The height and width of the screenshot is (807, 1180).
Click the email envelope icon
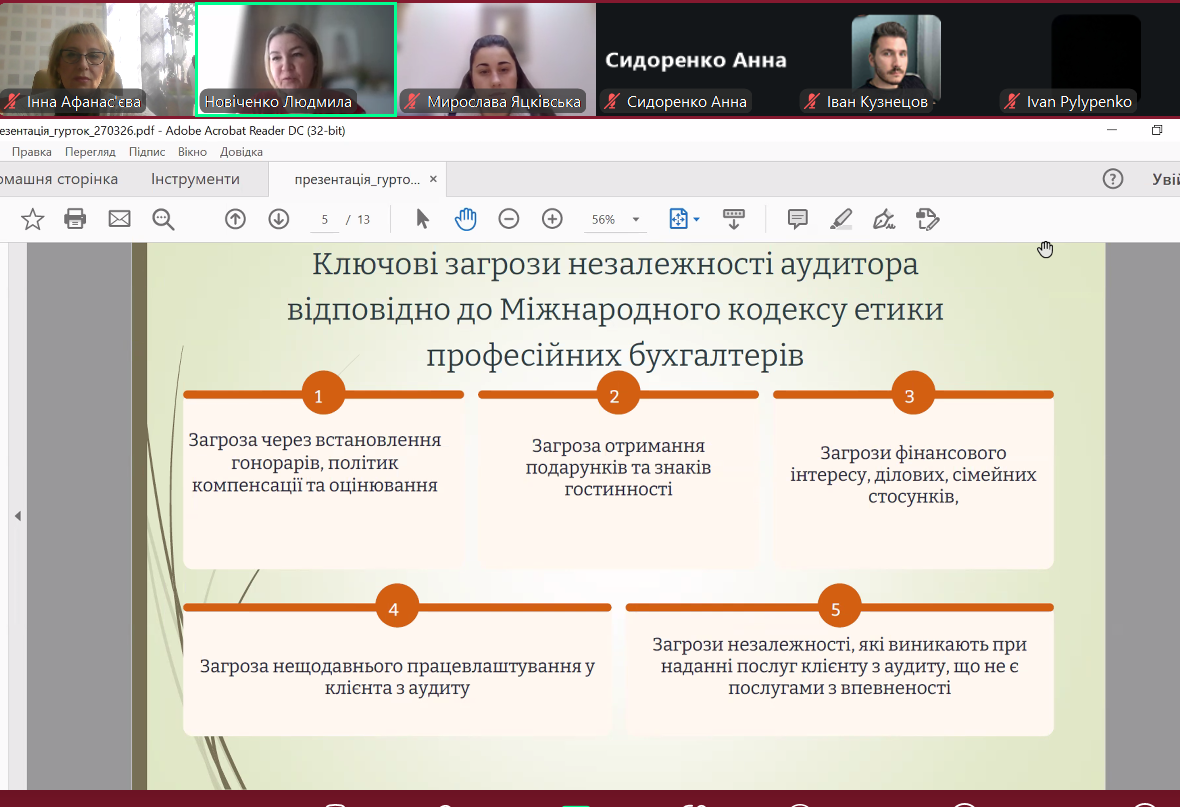pos(119,219)
